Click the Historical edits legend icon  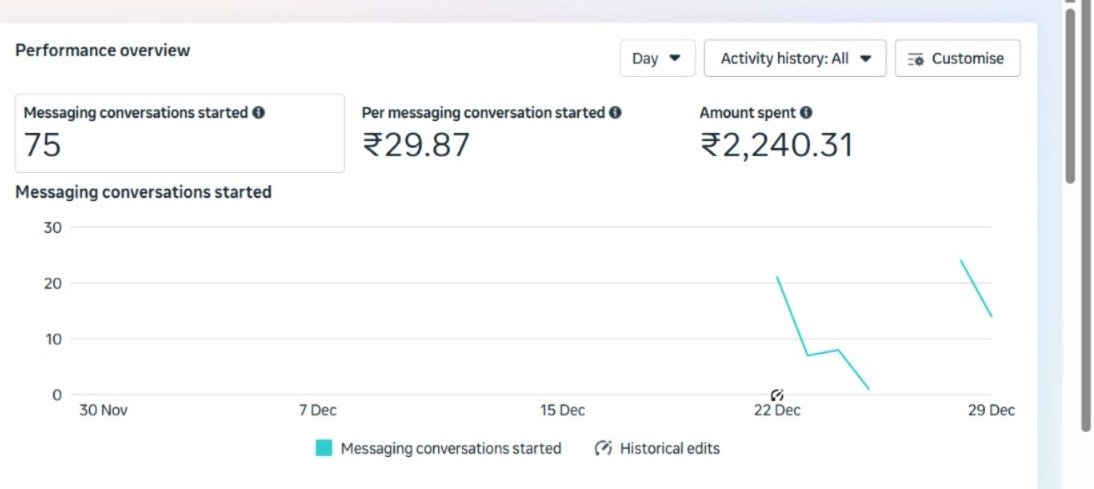pyautogui.click(x=603, y=448)
